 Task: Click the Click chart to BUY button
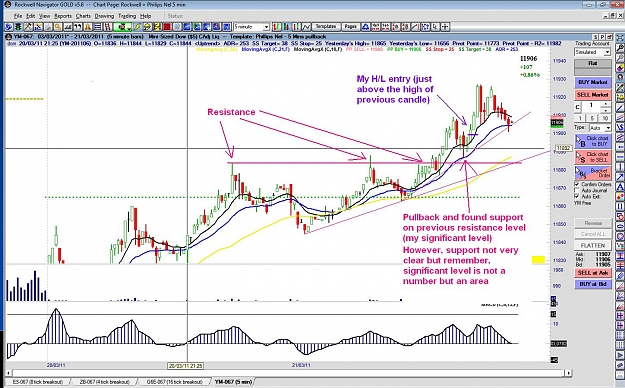point(593,141)
